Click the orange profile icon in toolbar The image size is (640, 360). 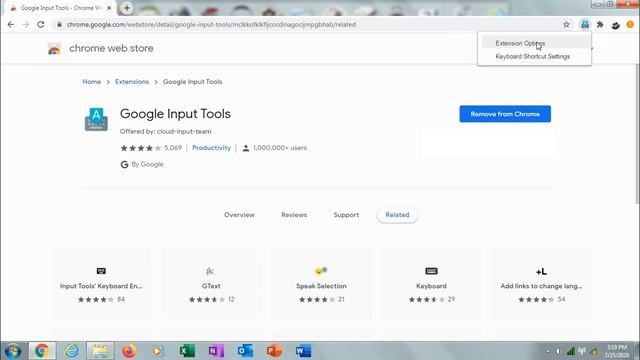tap(630, 24)
